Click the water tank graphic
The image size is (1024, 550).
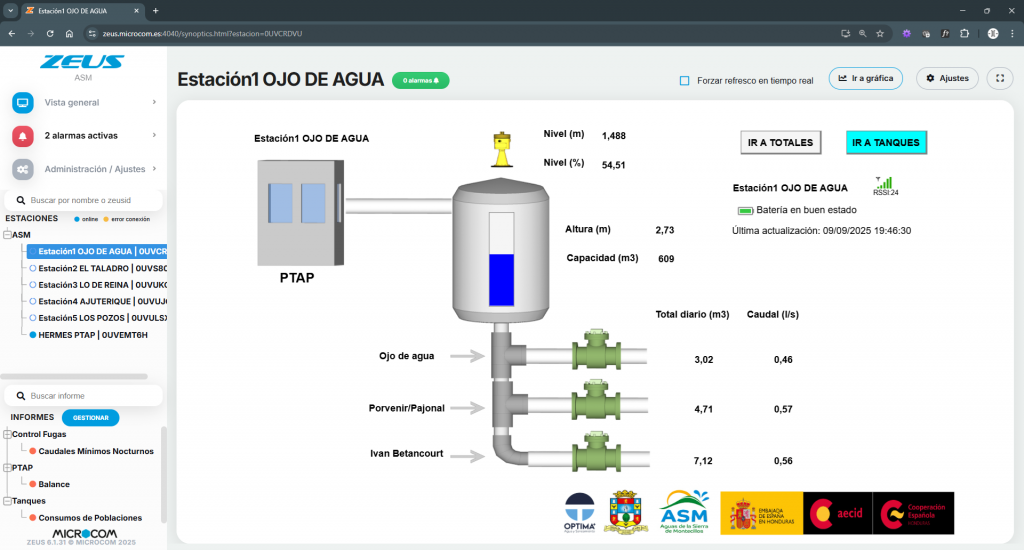coord(501,251)
